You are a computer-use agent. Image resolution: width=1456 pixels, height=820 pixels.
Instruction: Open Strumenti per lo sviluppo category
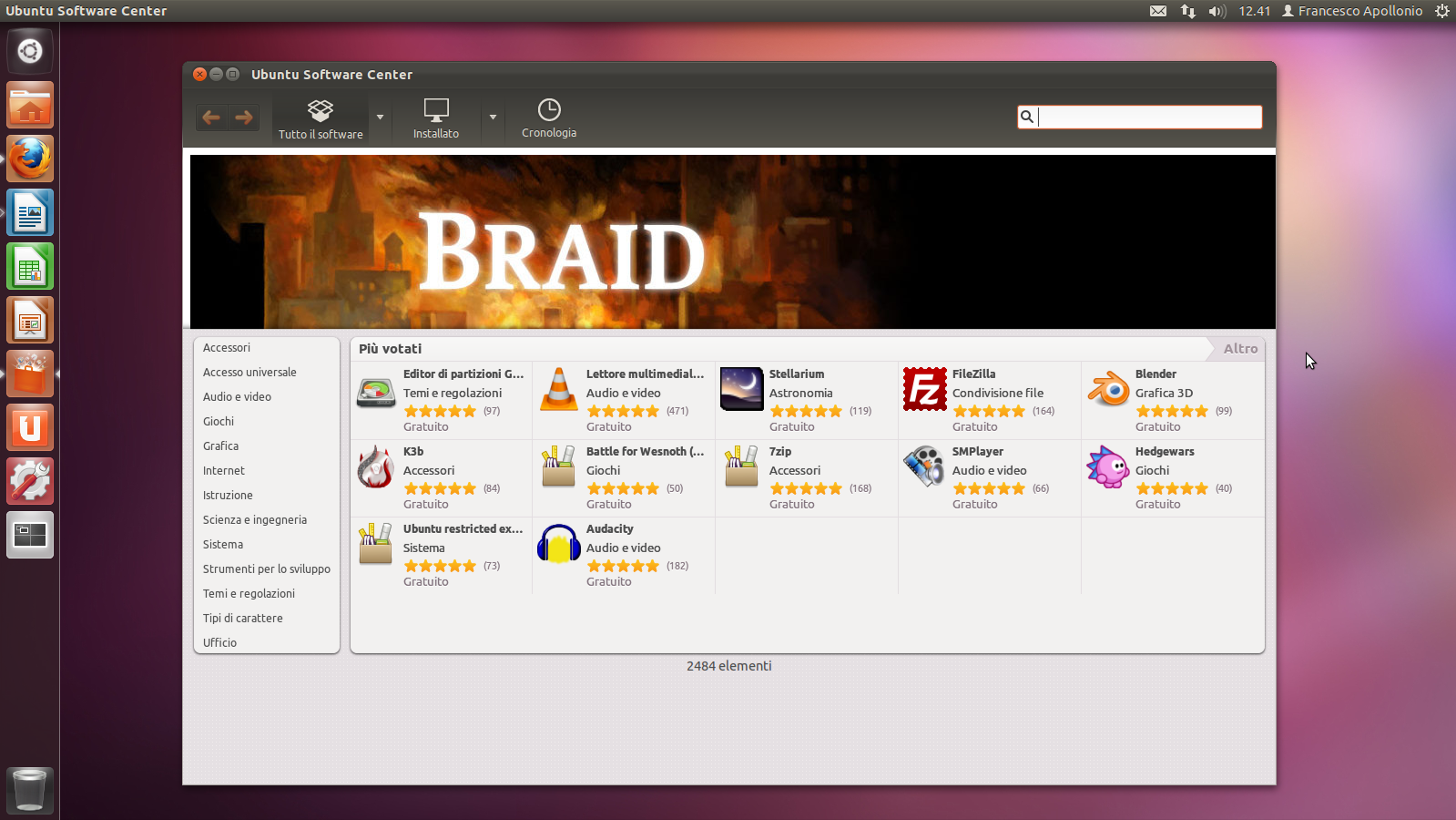pos(267,569)
